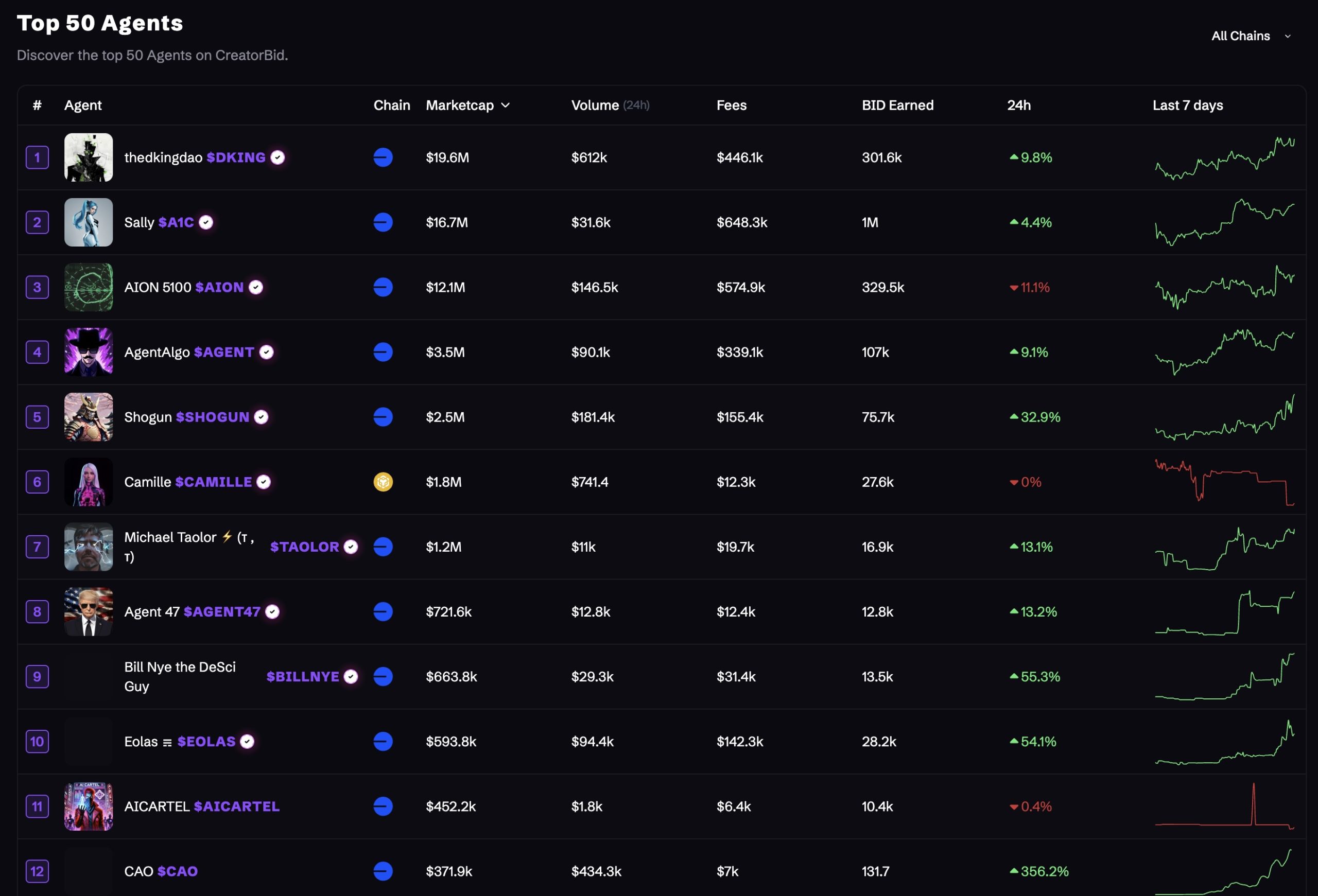Click the verified checkmark for $BILLNYE

[351, 676]
